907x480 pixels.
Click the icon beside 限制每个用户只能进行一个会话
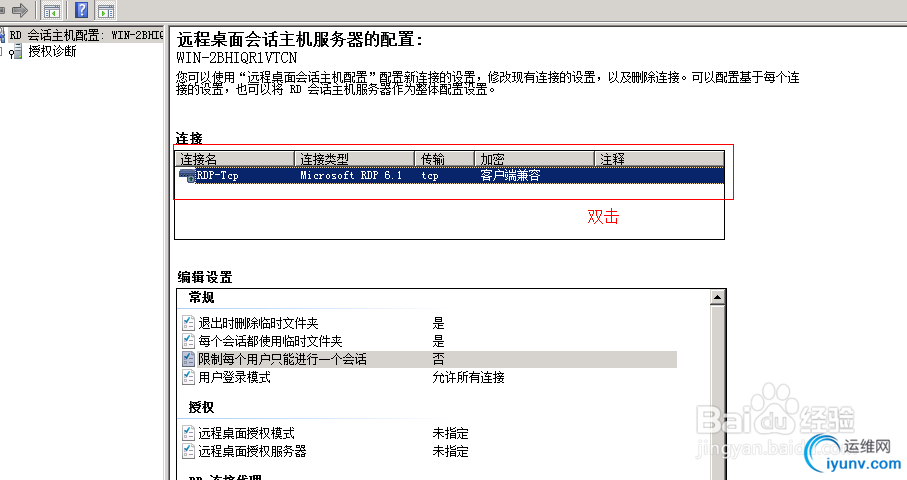188,359
